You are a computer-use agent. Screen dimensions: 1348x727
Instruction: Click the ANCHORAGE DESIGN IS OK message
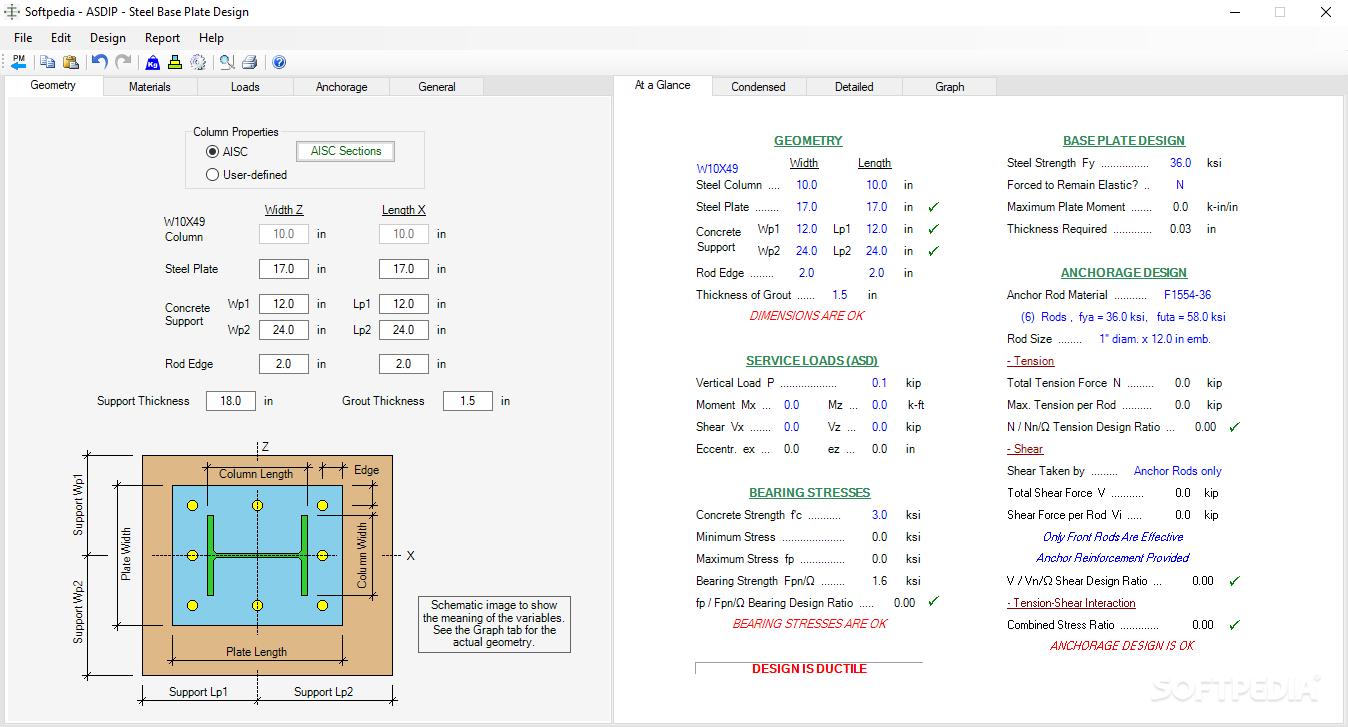tap(1122, 646)
